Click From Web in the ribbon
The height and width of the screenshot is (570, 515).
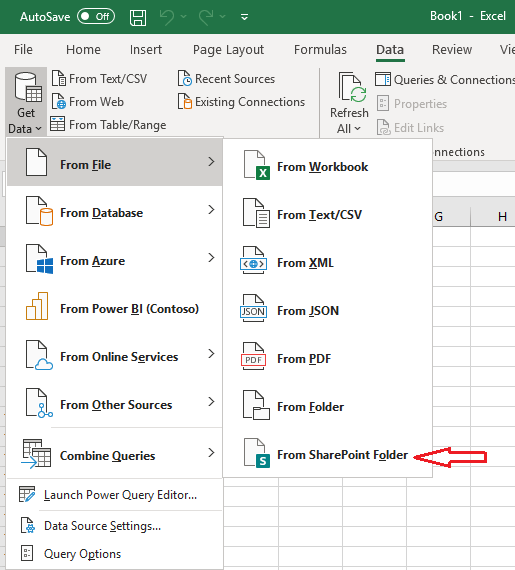(88, 102)
